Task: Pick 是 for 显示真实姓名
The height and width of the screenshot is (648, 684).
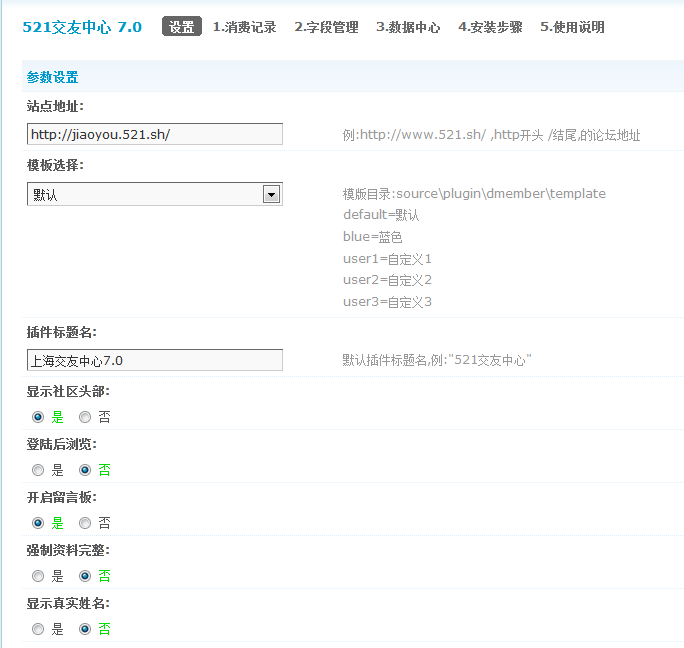Action: point(38,629)
